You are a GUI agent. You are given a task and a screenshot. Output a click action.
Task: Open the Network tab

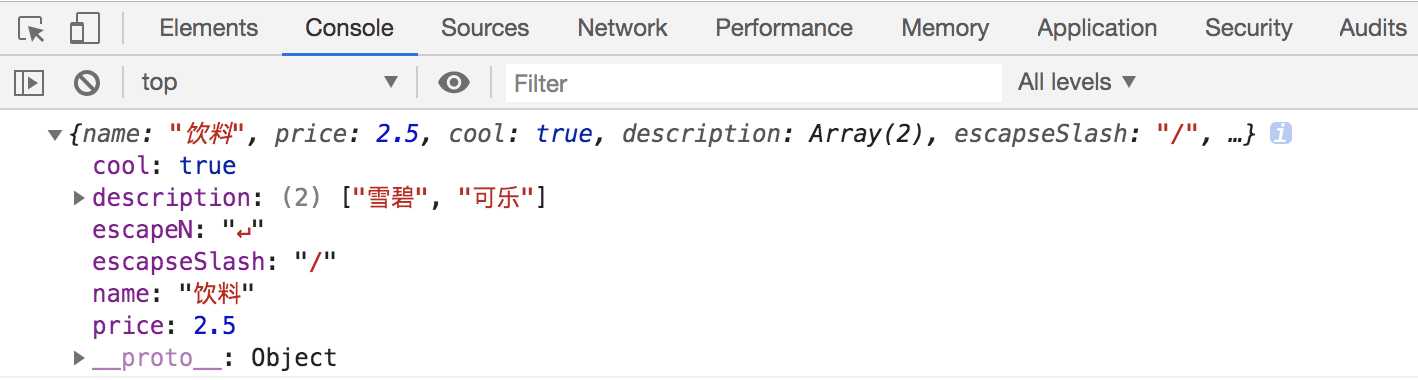(x=622, y=28)
